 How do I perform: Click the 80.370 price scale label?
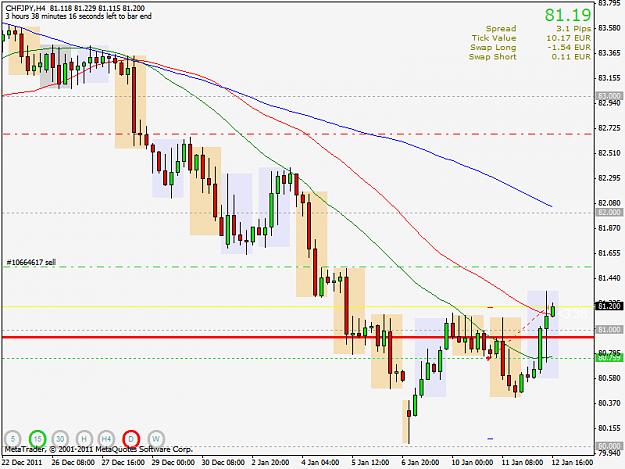point(609,403)
